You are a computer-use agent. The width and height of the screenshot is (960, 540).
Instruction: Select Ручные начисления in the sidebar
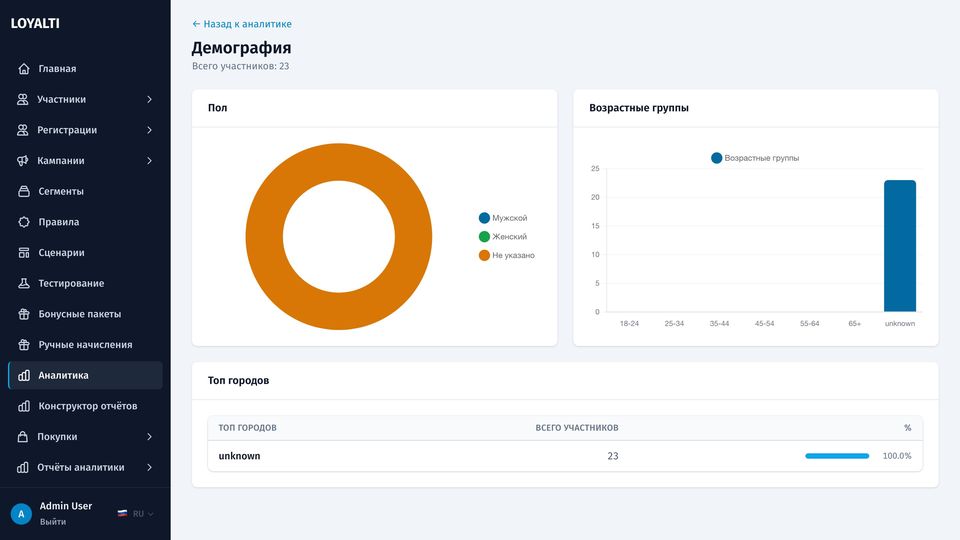pyautogui.click(x=85, y=344)
